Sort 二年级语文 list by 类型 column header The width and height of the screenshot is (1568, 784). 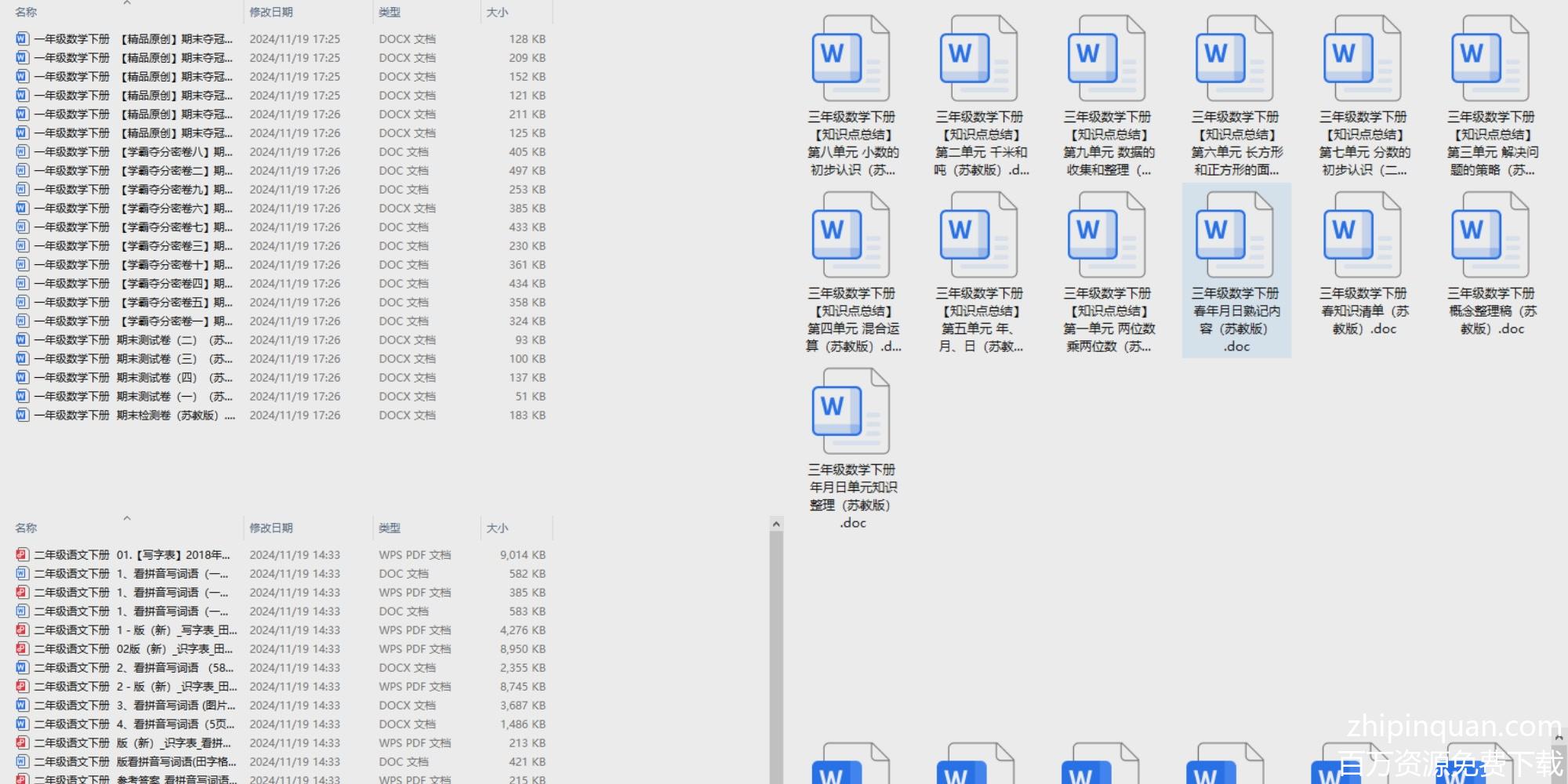click(x=390, y=528)
